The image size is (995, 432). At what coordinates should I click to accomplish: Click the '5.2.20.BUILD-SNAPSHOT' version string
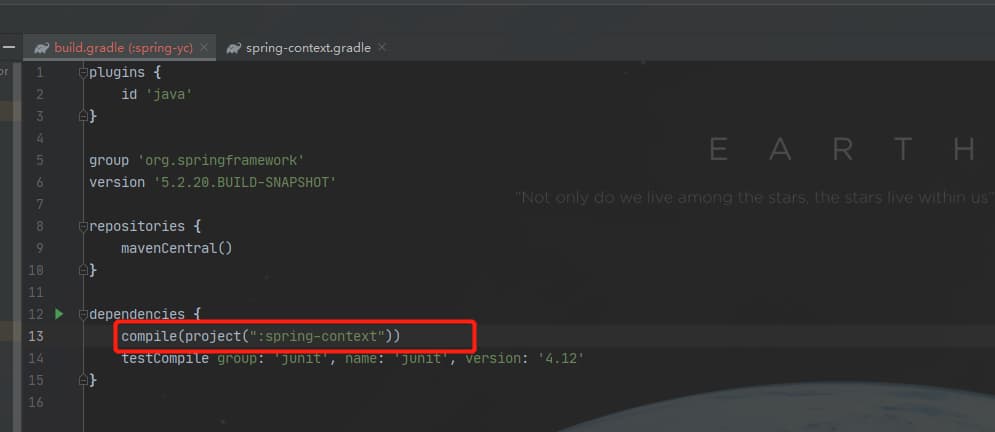[245, 183]
